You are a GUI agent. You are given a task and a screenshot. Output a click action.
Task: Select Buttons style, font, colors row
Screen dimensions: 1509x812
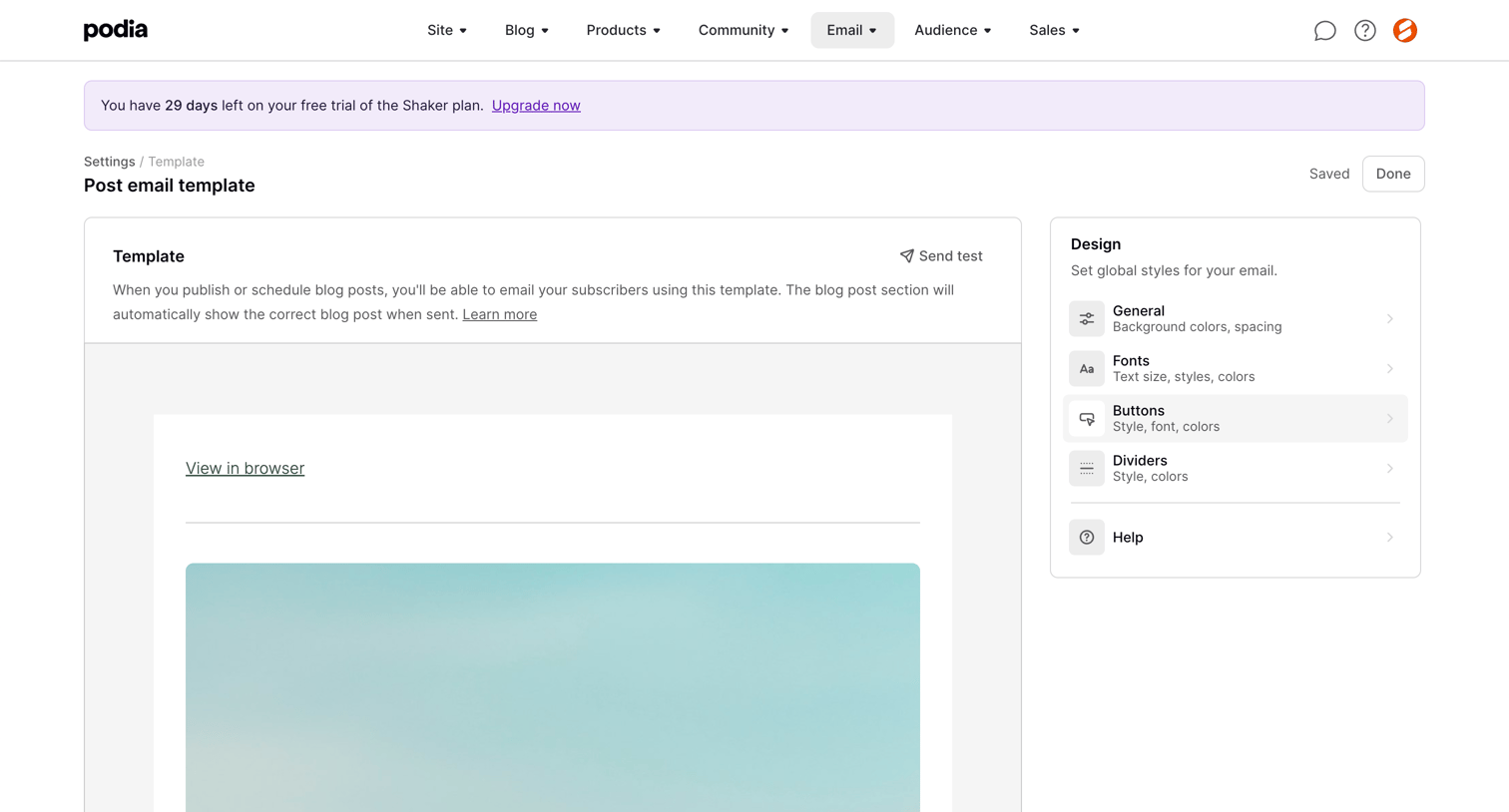coord(1236,419)
